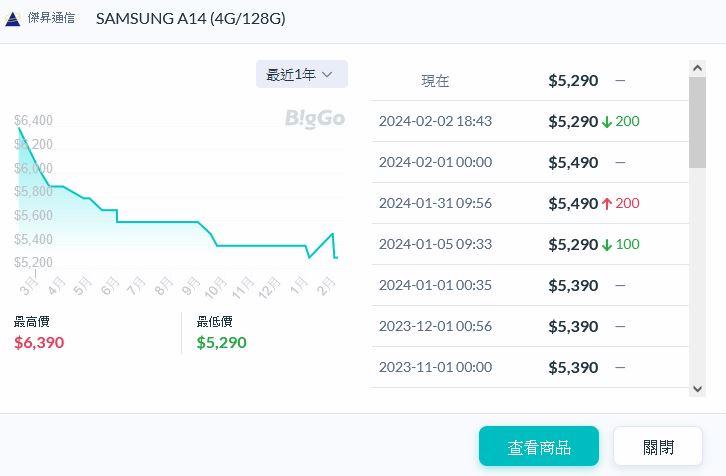
Task: Select the 2024-01-01 00:35 price row
Action: (528, 285)
